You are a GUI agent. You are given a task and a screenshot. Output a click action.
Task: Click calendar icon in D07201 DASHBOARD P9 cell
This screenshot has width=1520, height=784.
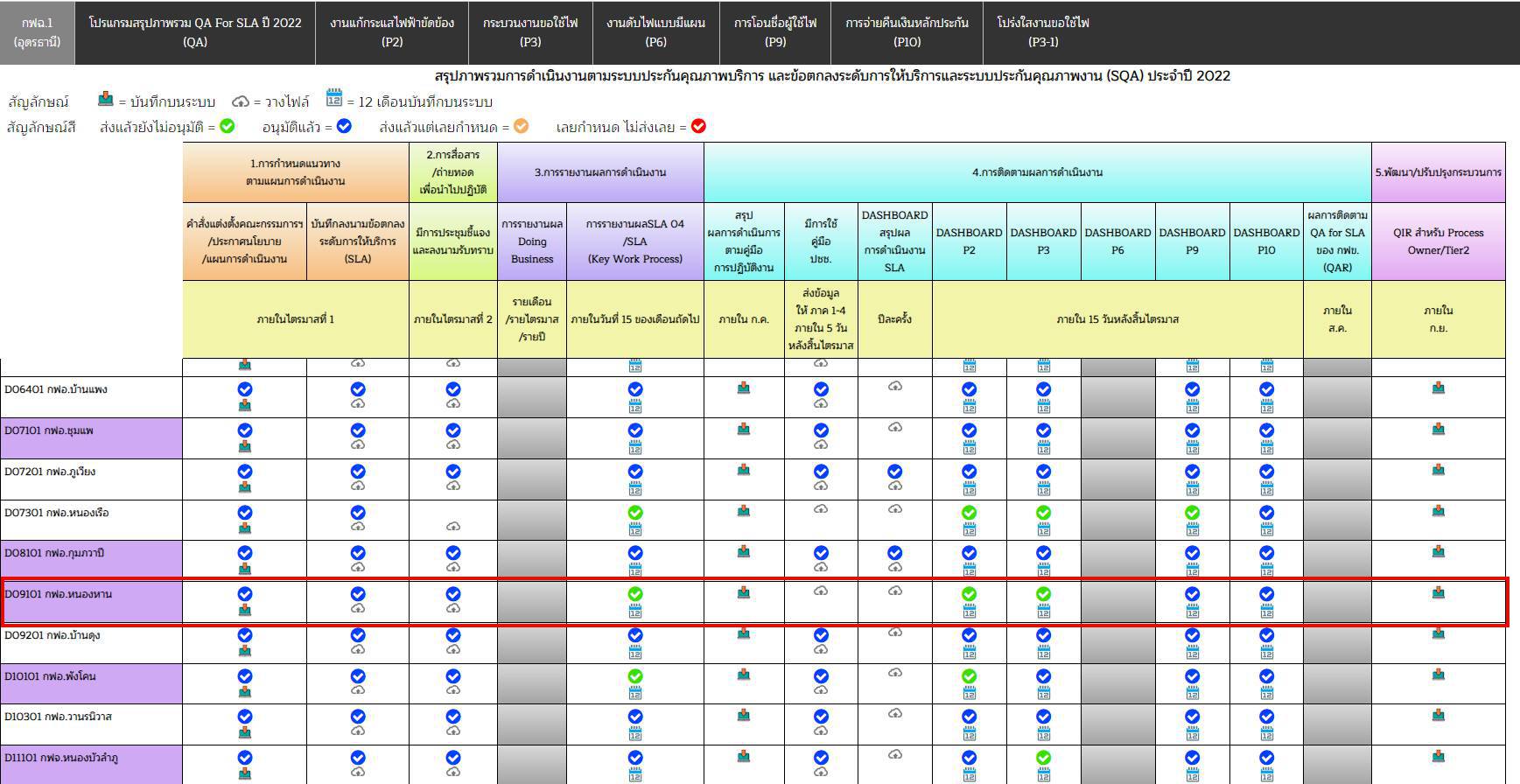pos(1192,488)
